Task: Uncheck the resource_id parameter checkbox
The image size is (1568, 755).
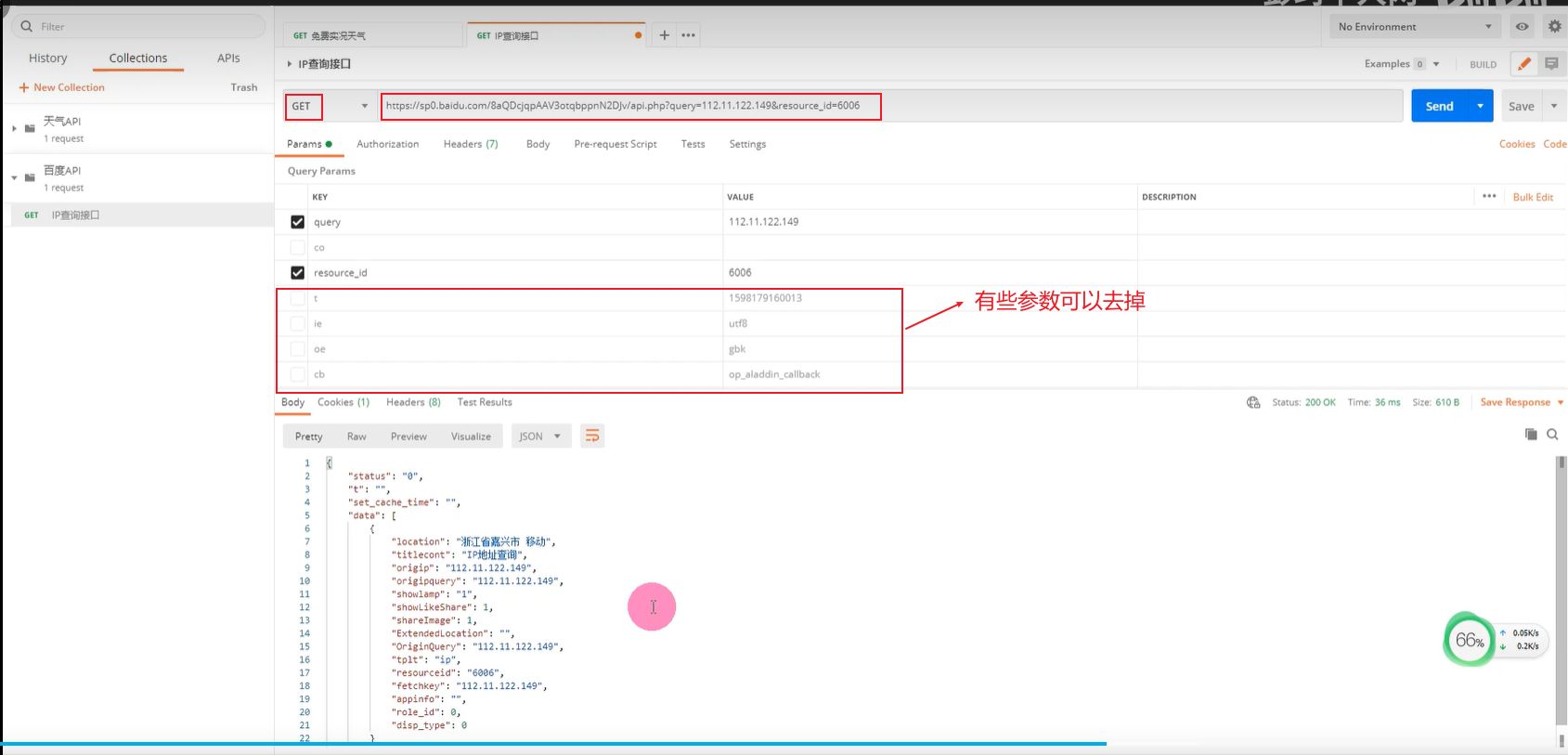Action: point(297,273)
